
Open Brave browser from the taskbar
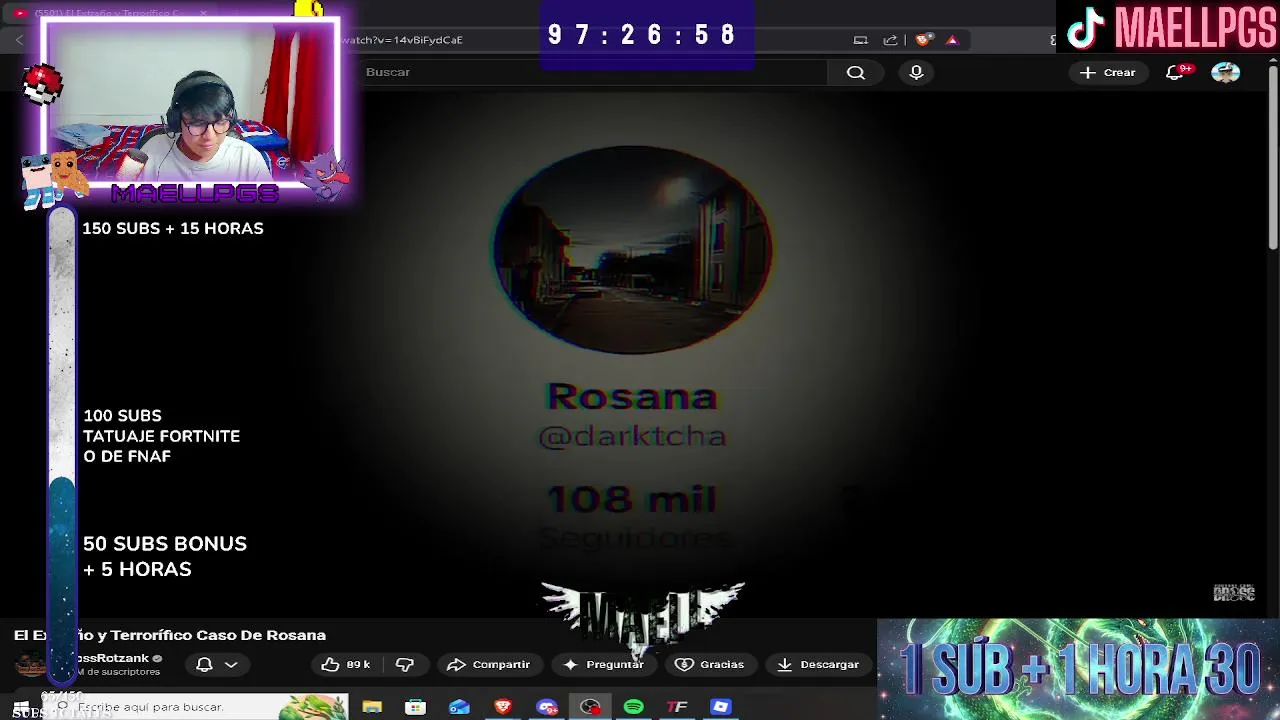(x=503, y=707)
